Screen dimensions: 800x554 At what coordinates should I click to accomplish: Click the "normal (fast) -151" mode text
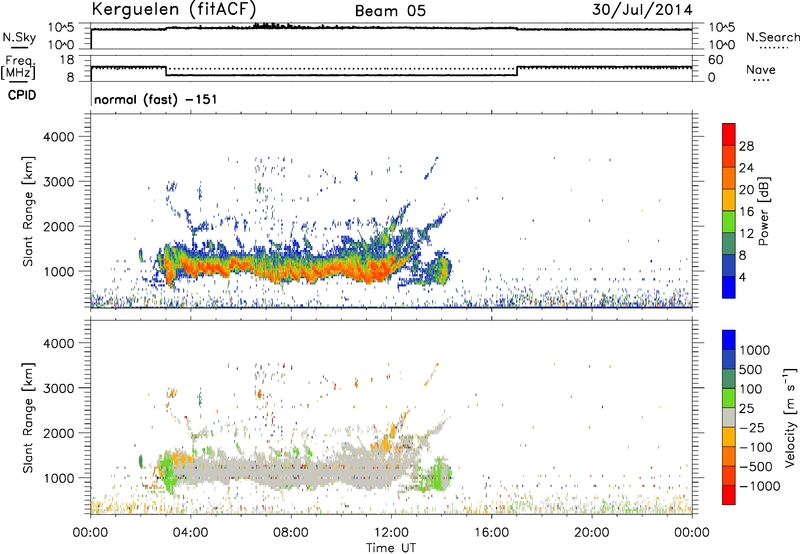pyautogui.click(x=156, y=99)
